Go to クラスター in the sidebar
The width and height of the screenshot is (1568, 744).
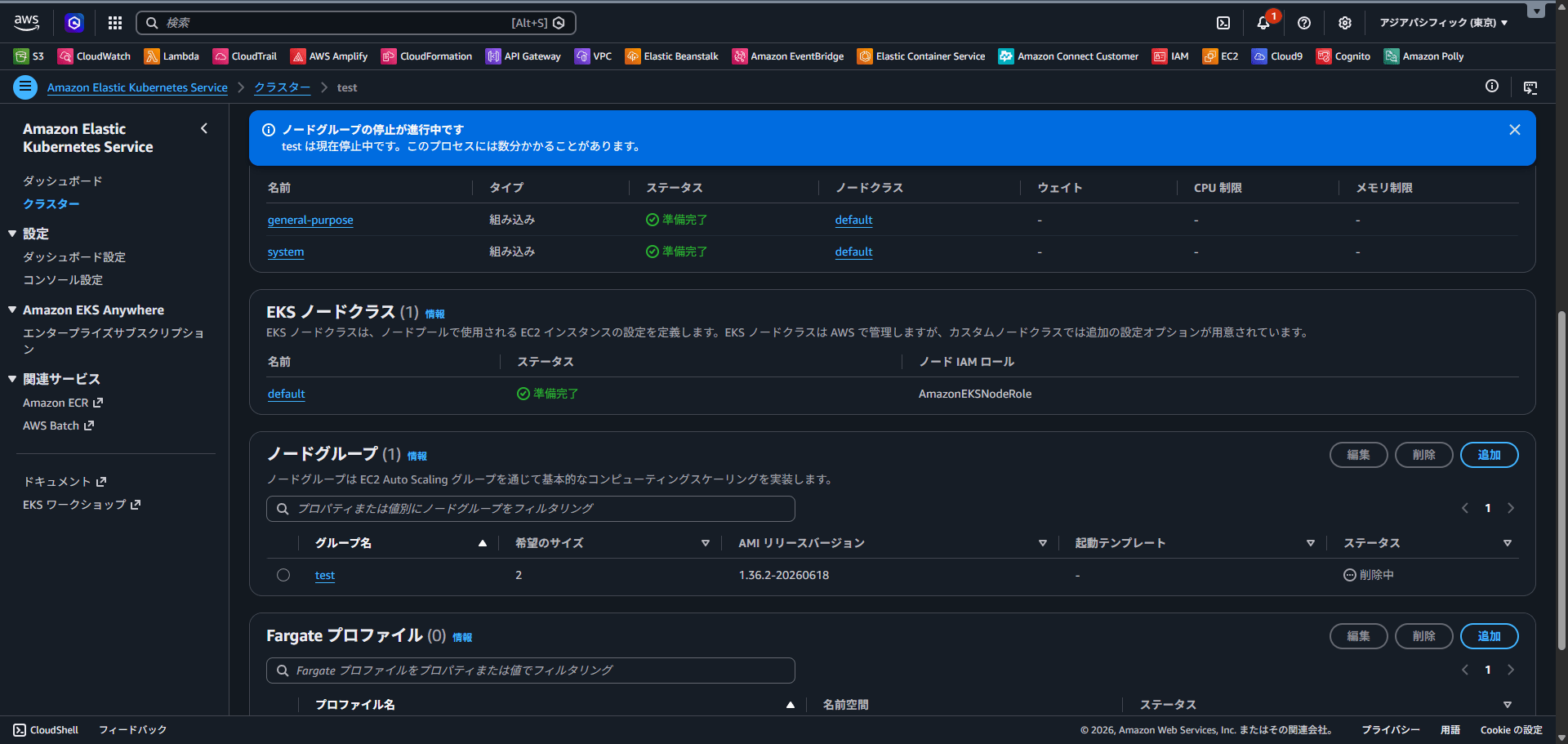pos(51,204)
